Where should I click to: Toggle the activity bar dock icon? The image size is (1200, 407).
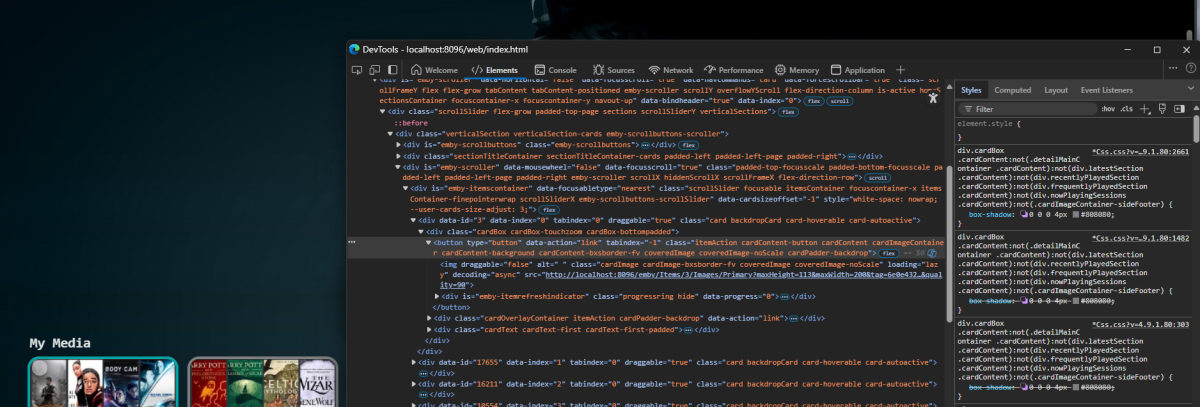394,70
